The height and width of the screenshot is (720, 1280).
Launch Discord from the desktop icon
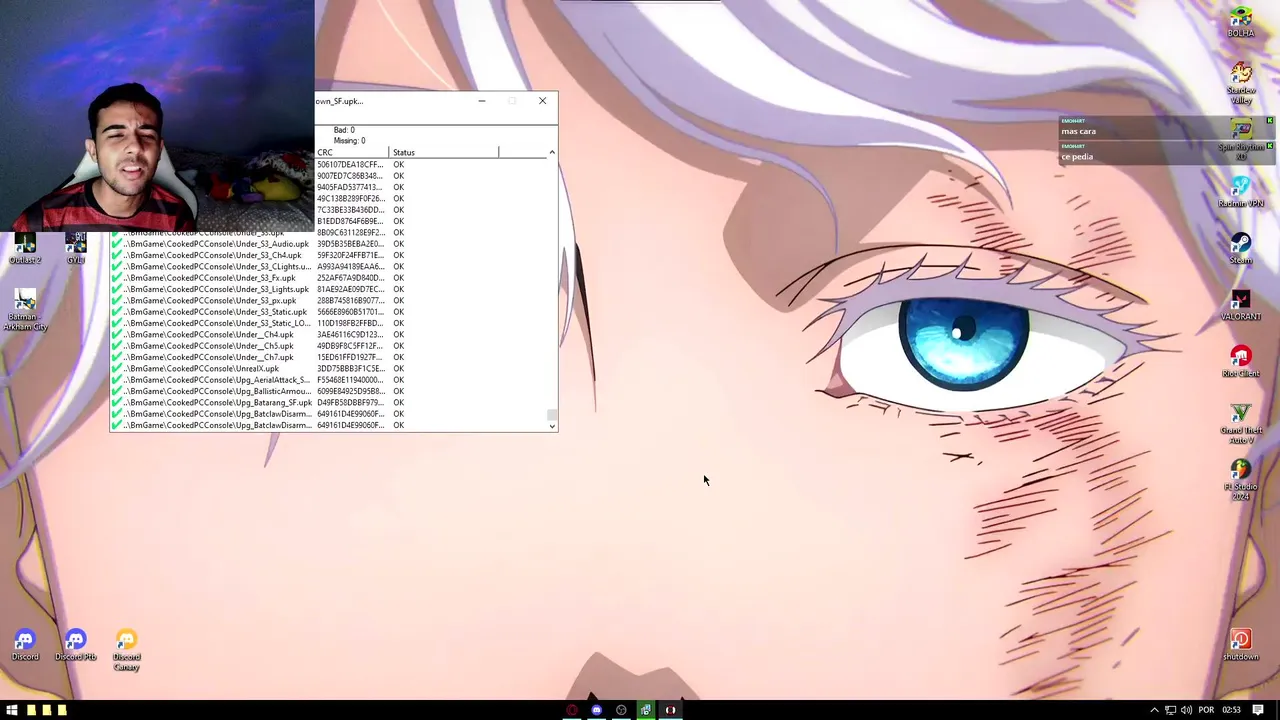(25, 645)
